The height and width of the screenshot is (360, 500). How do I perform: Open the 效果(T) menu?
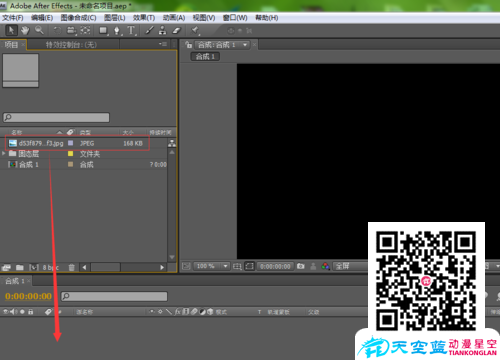[x=144, y=18]
